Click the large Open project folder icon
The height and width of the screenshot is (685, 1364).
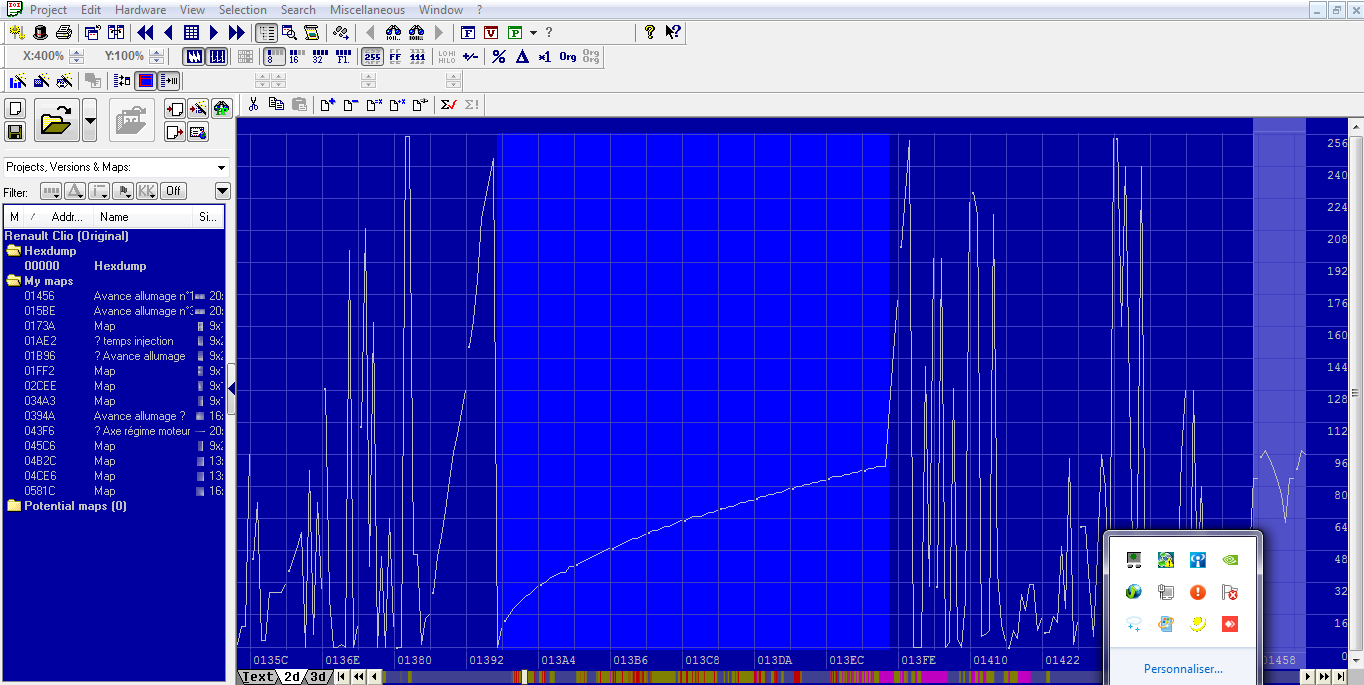pos(57,121)
